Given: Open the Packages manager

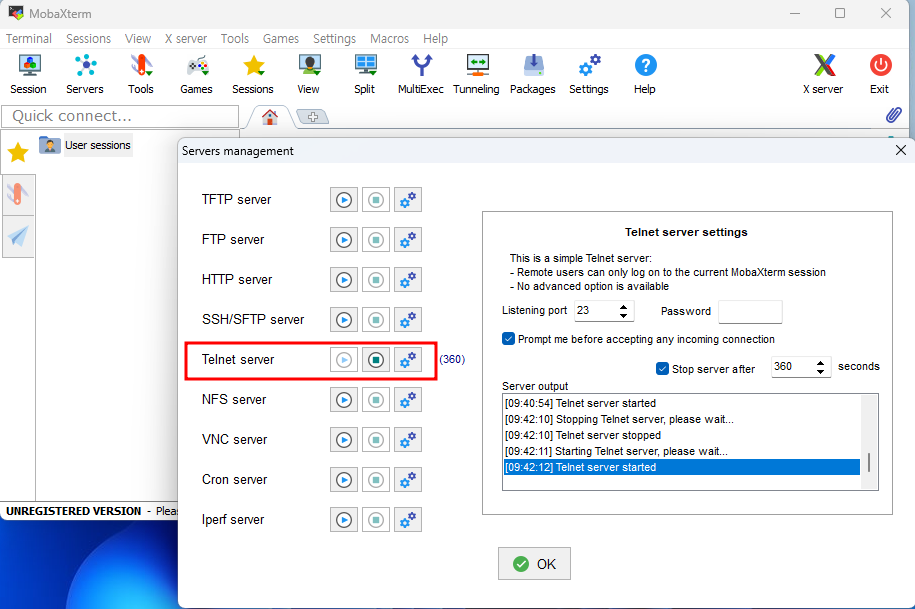Looking at the screenshot, I should tap(532, 73).
